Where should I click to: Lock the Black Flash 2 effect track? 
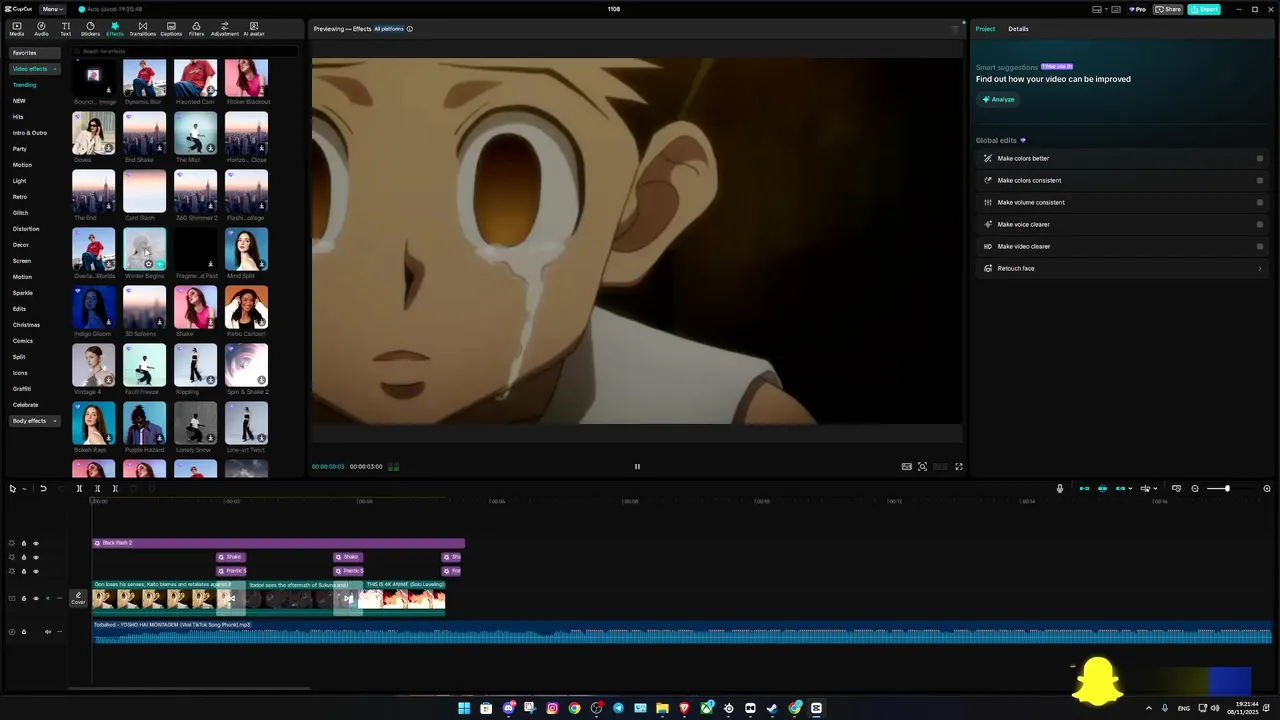(x=24, y=543)
